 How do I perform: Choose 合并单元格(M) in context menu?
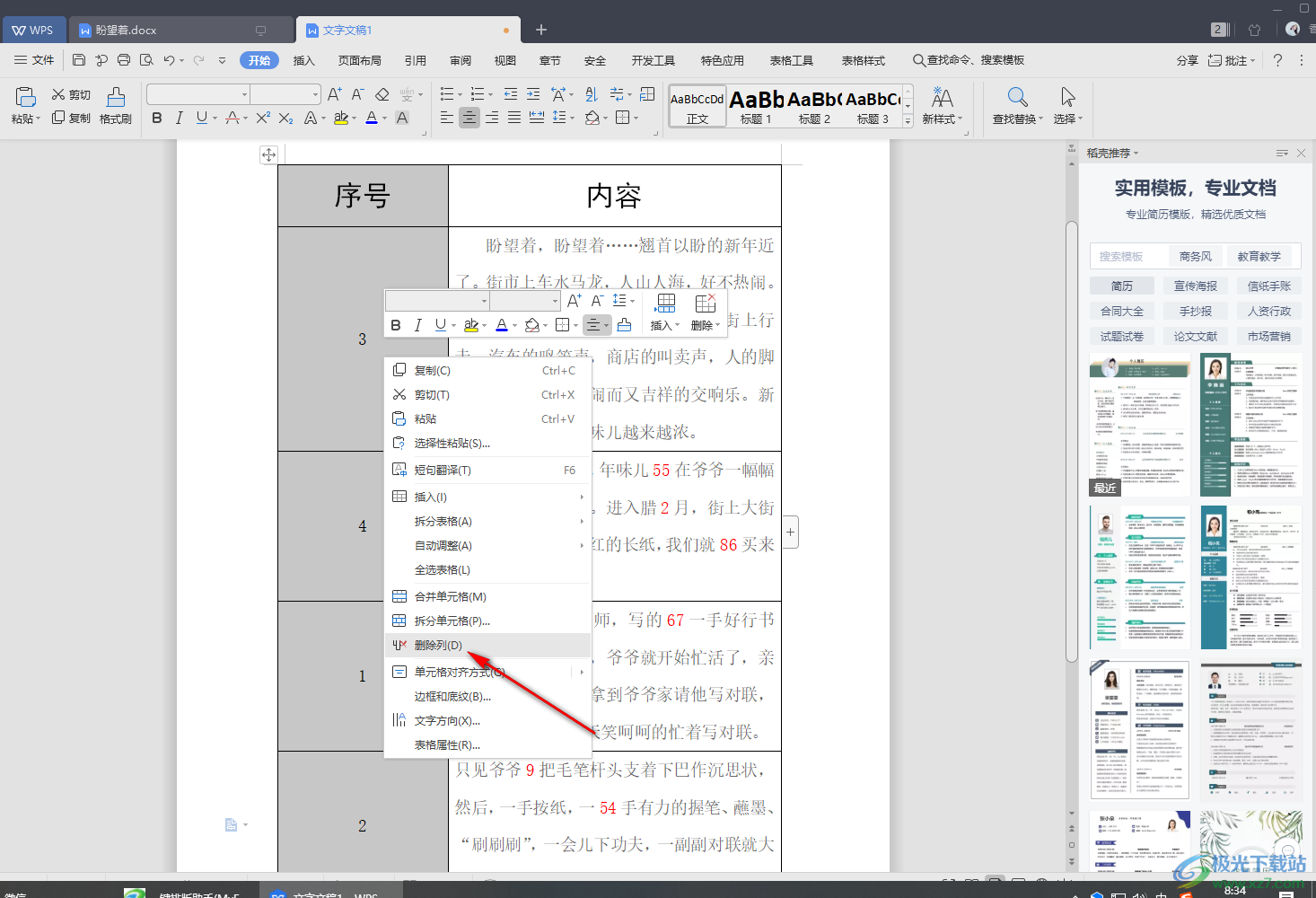487,596
